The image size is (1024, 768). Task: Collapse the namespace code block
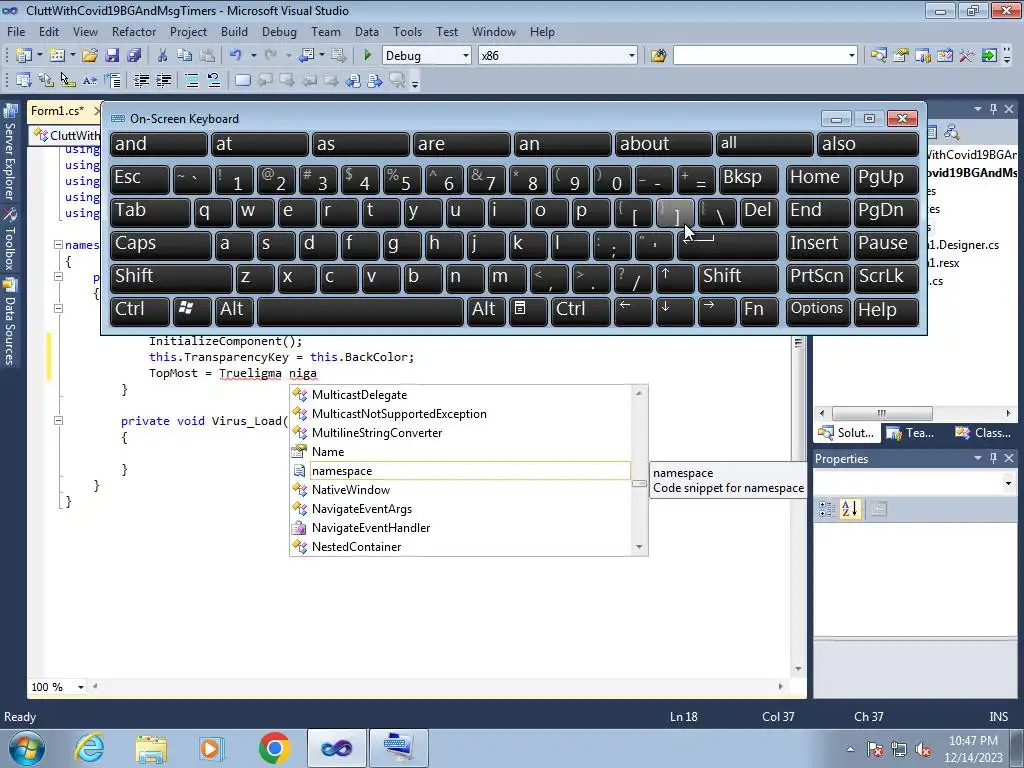tap(58, 245)
